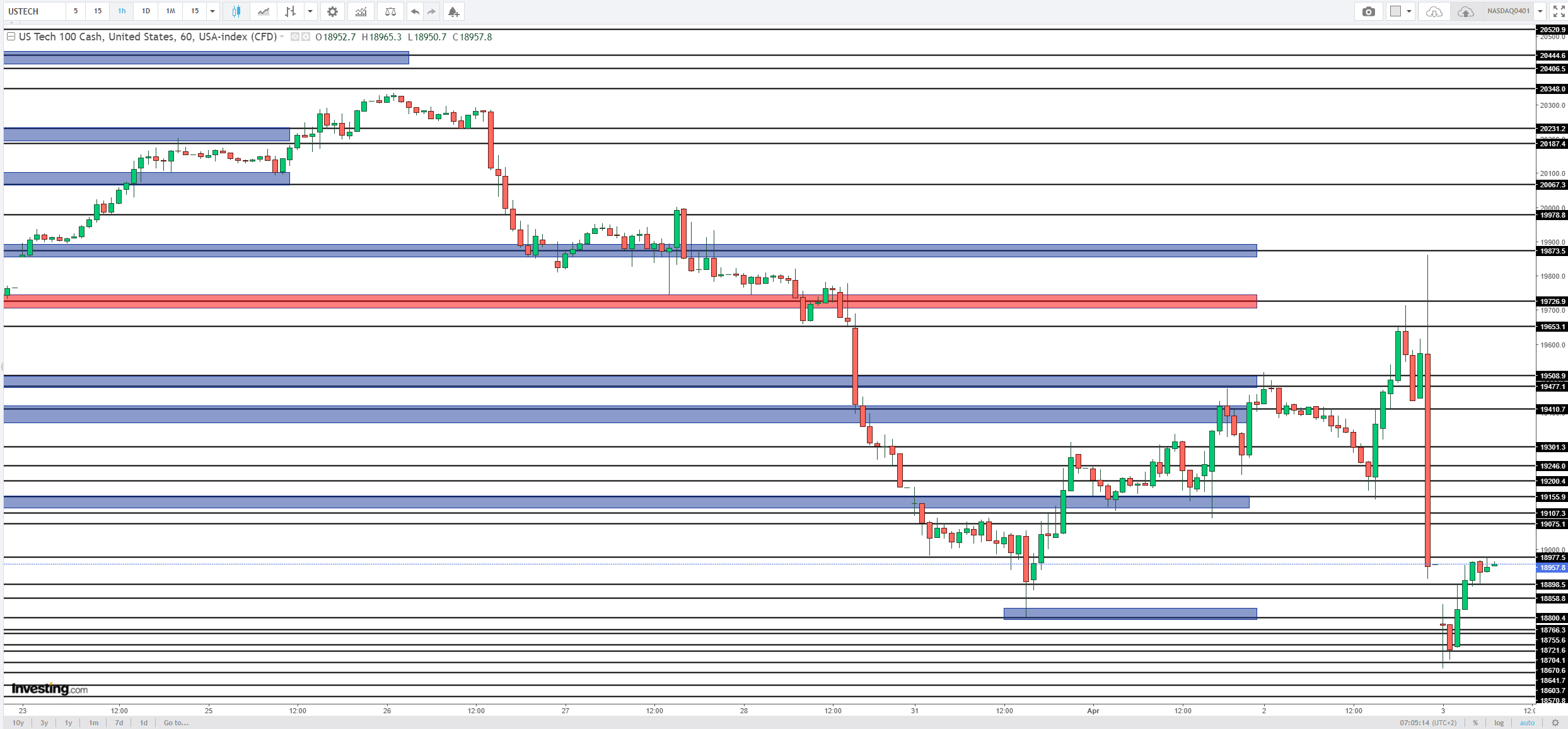Toggle auto scale mode
Viewport: 1568px width, 729px height.
(x=1527, y=723)
